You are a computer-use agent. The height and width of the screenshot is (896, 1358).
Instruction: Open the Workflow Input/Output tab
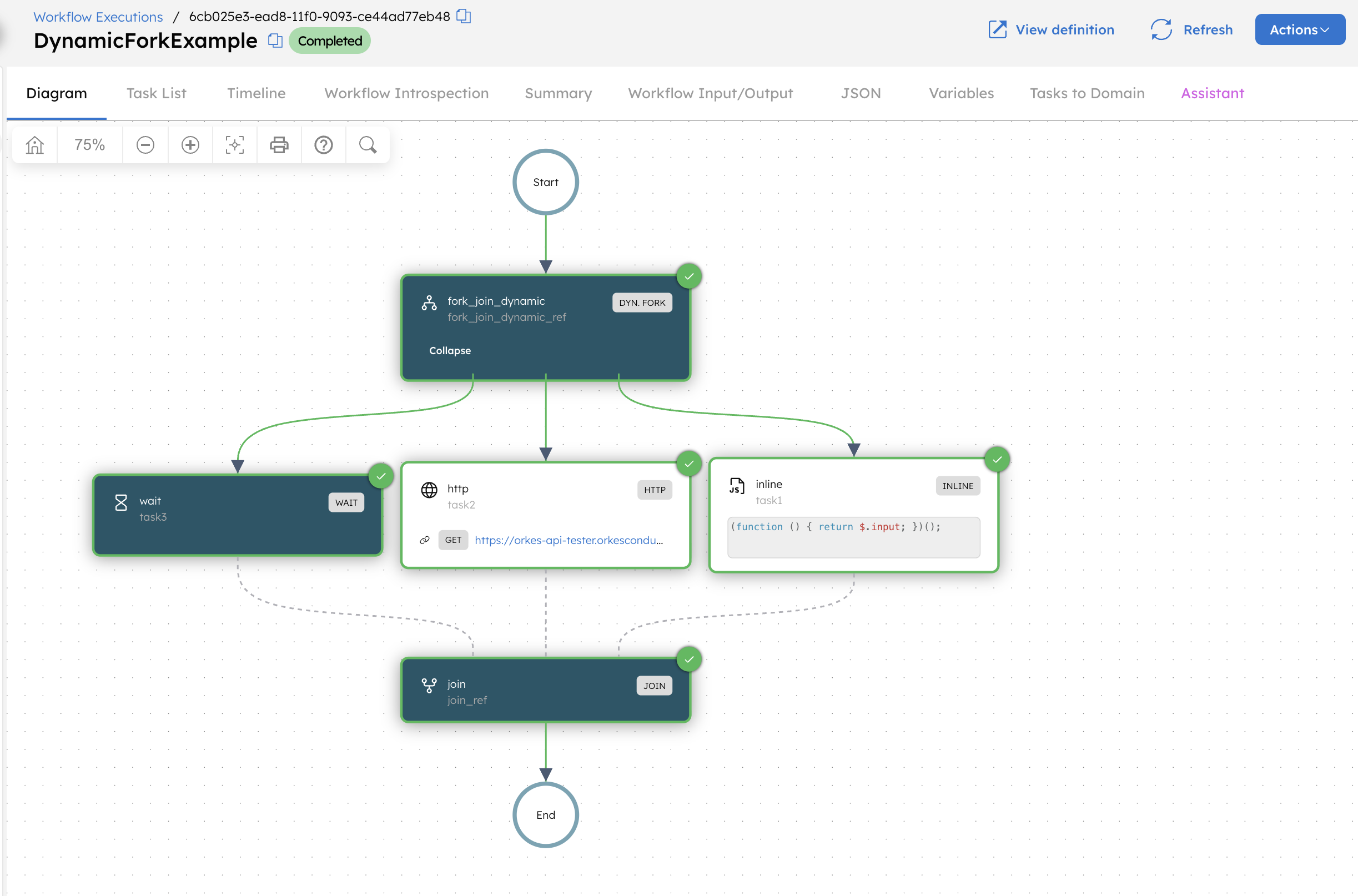710,93
